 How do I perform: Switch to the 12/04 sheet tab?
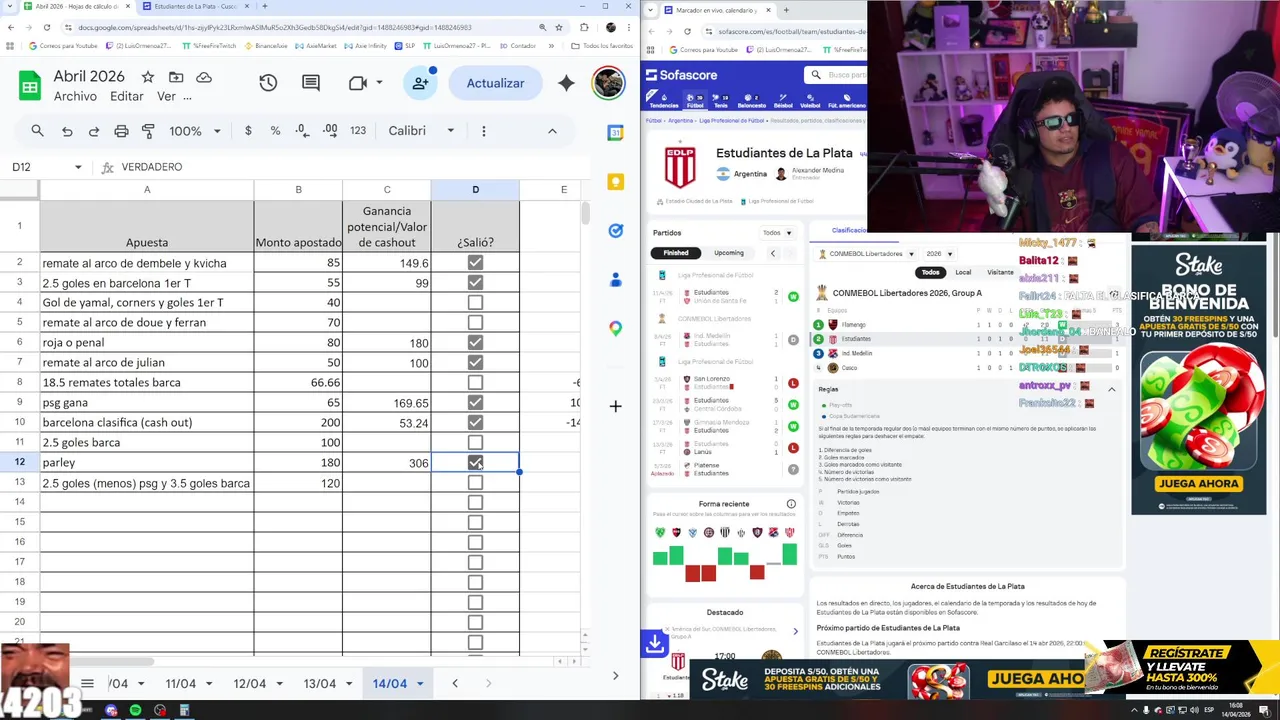point(249,684)
